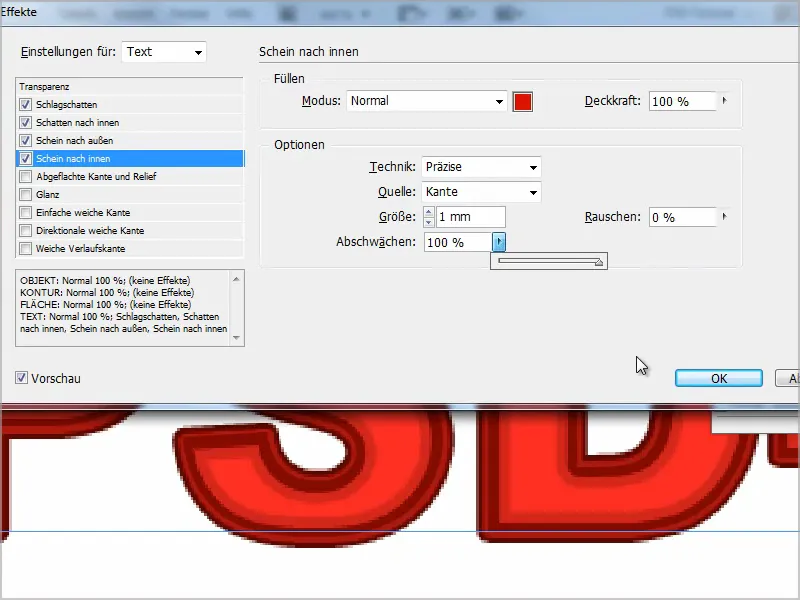Viewport: 800px width, 600px height.
Task: Enable the Glanz effect checkbox
Action: click(x=25, y=194)
